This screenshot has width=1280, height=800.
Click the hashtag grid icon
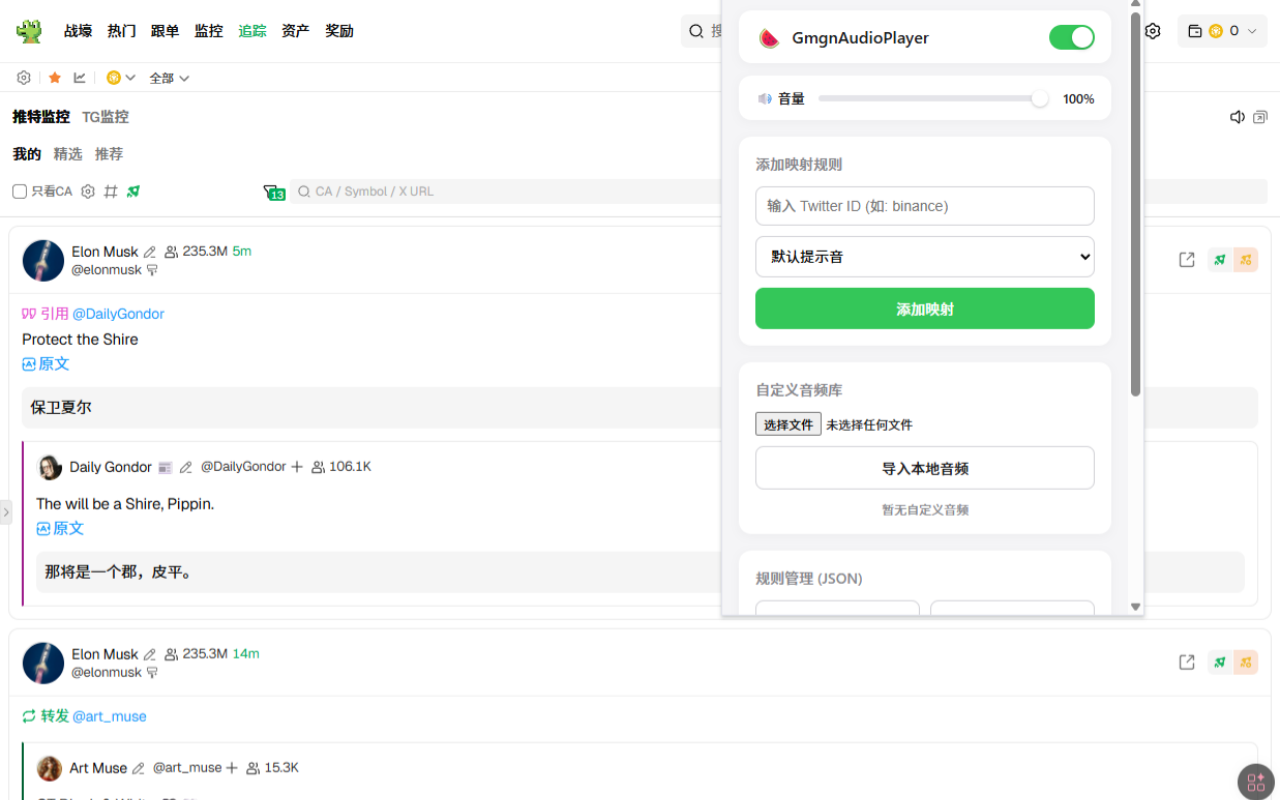(x=111, y=191)
